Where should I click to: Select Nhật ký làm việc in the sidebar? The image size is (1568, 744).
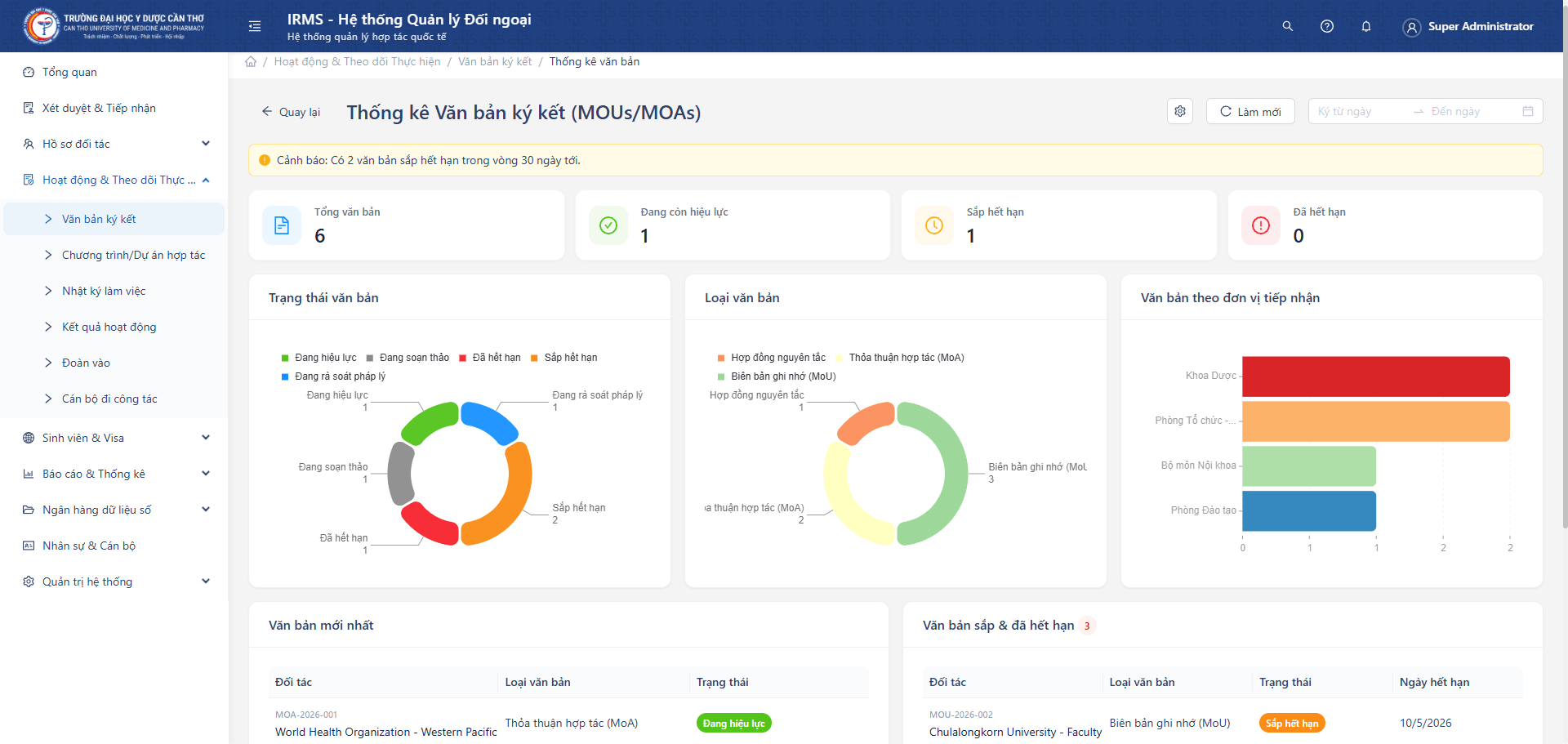click(x=103, y=291)
